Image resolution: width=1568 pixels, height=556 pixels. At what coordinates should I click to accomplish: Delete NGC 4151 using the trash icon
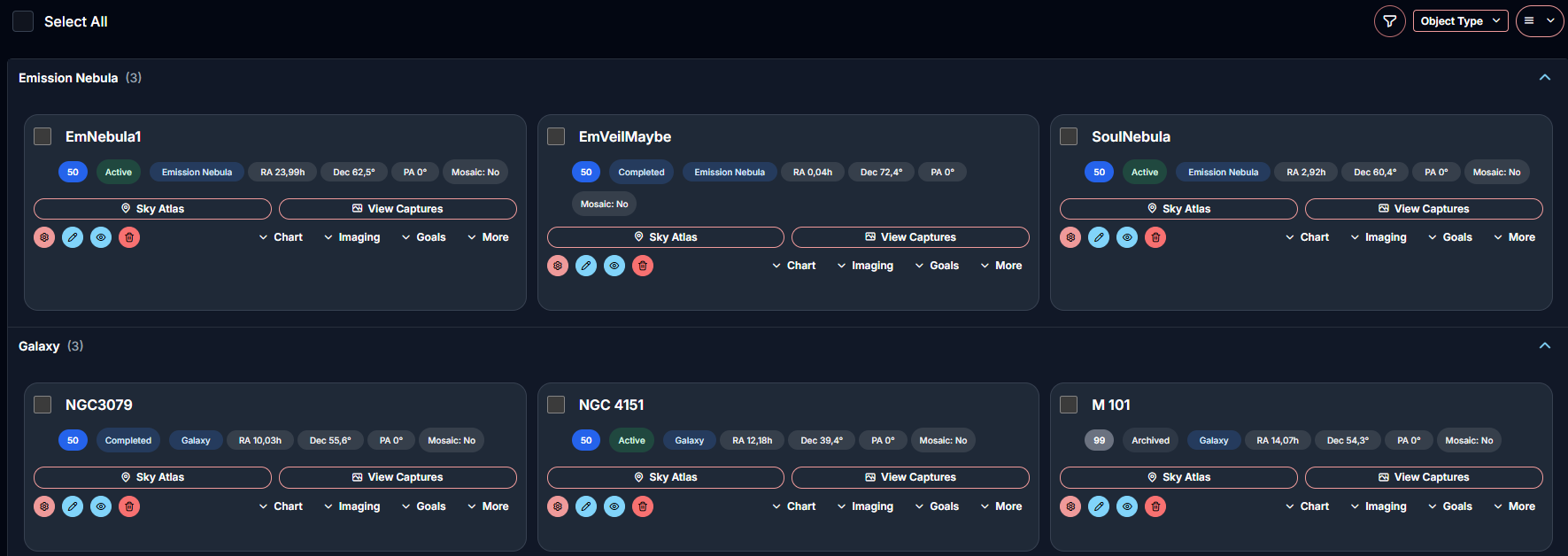[643, 506]
